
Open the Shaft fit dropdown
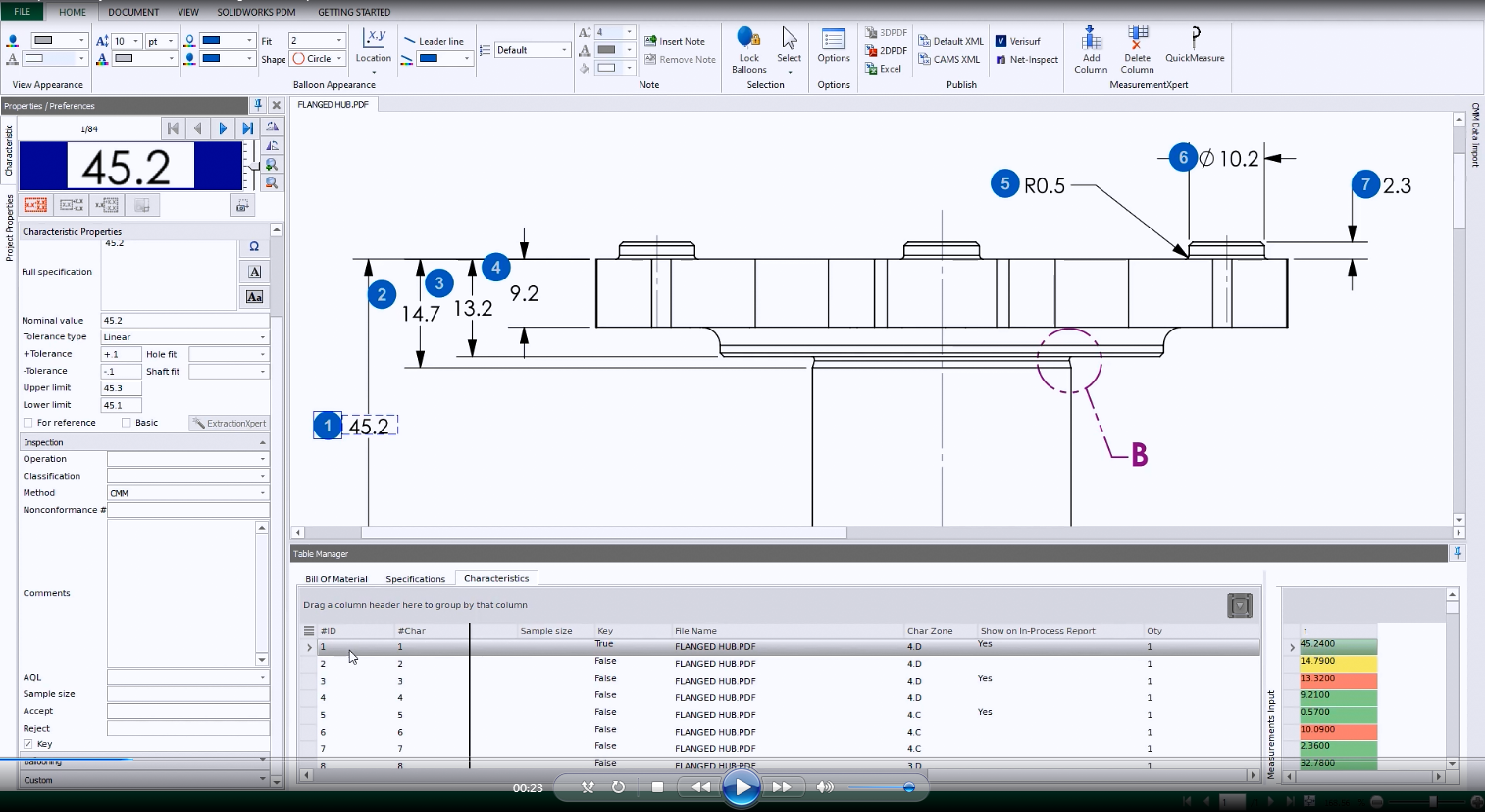click(x=228, y=372)
